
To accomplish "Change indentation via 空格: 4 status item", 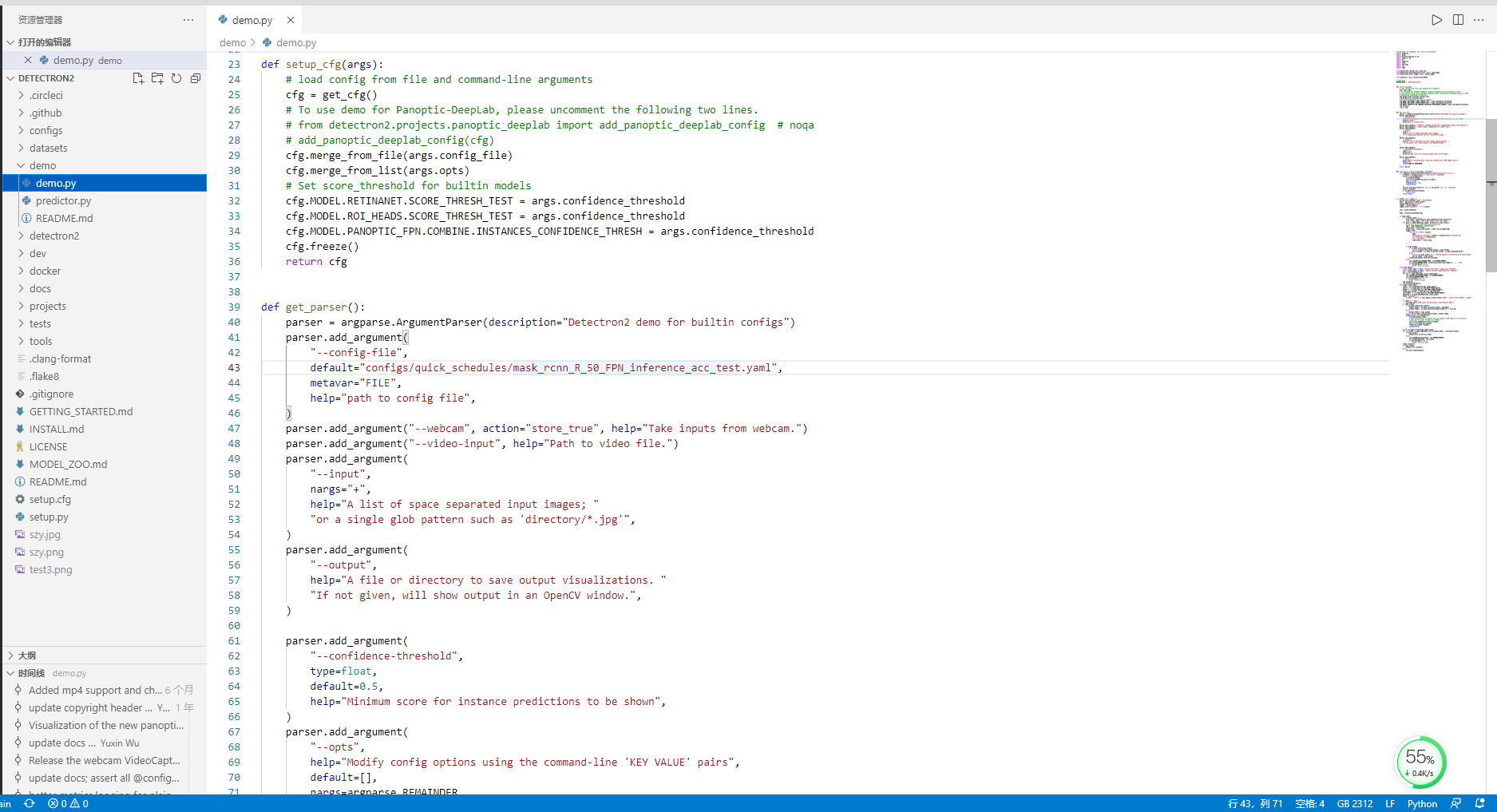I will point(1309,803).
